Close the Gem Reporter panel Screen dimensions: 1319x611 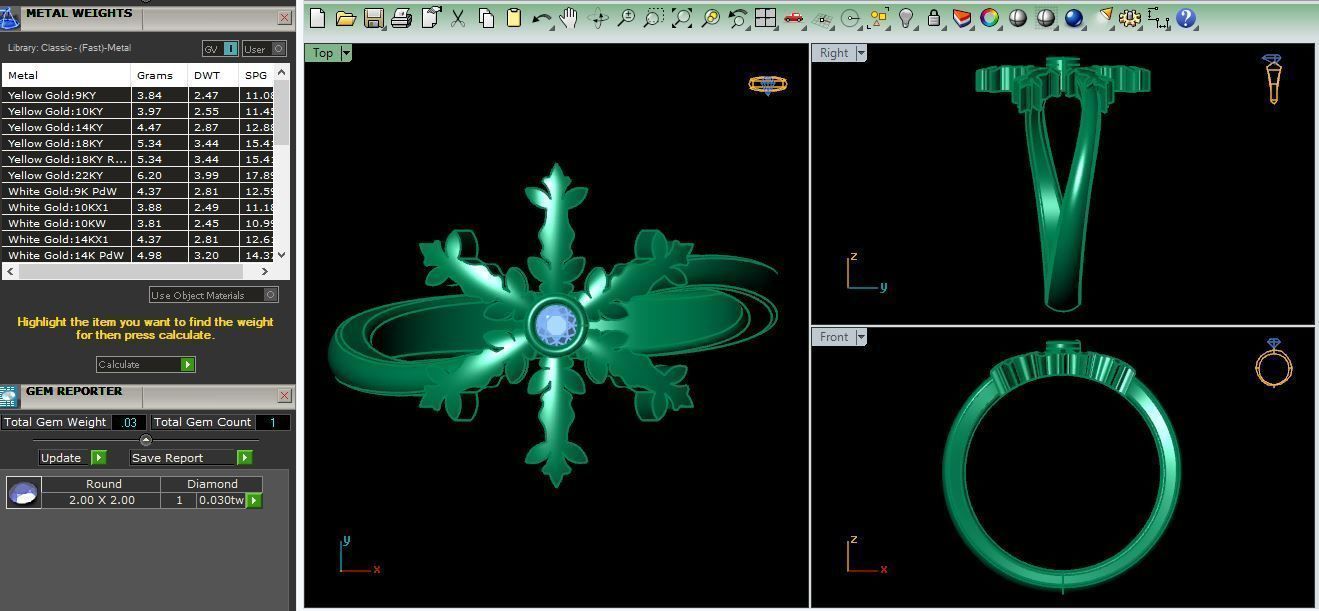(x=284, y=395)
